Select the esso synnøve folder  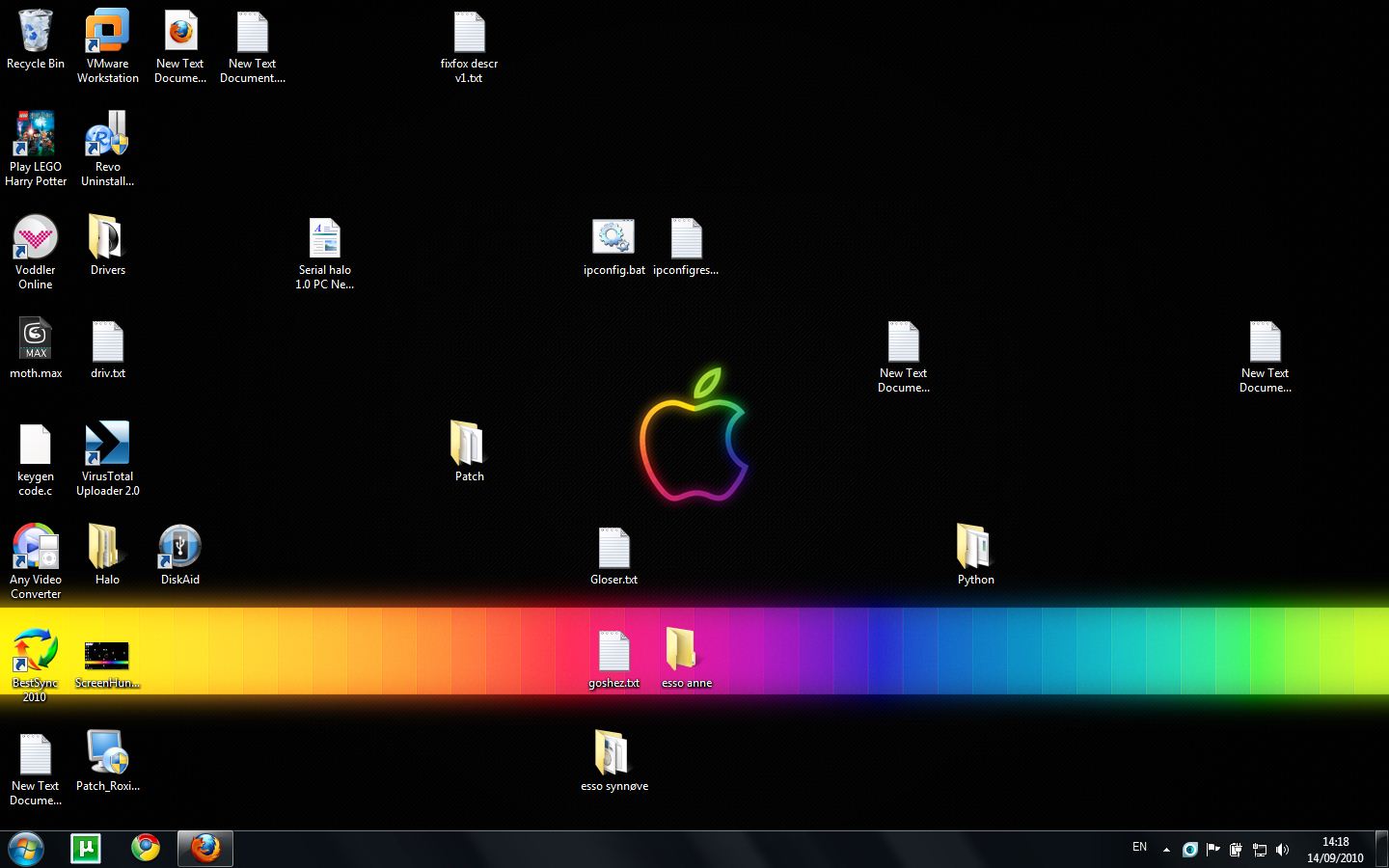(613, 761)
